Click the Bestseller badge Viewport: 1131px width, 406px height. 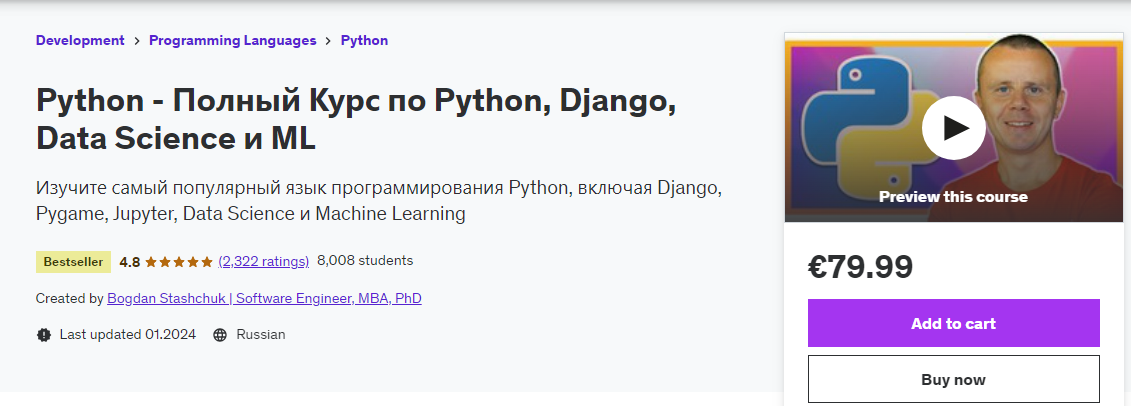[x=73, y=262]
